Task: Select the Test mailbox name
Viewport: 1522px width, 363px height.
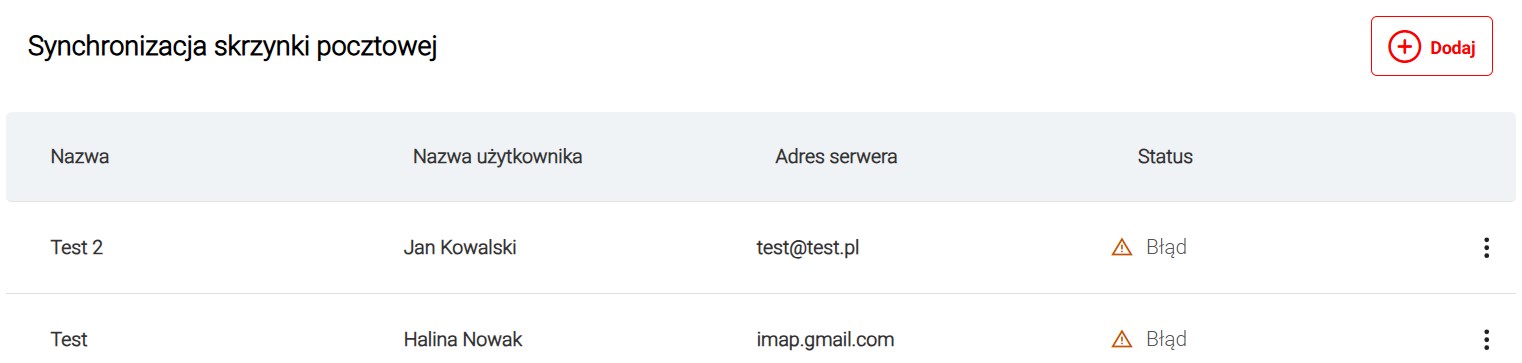Action: pyautogui.click(x=69, y=340)
